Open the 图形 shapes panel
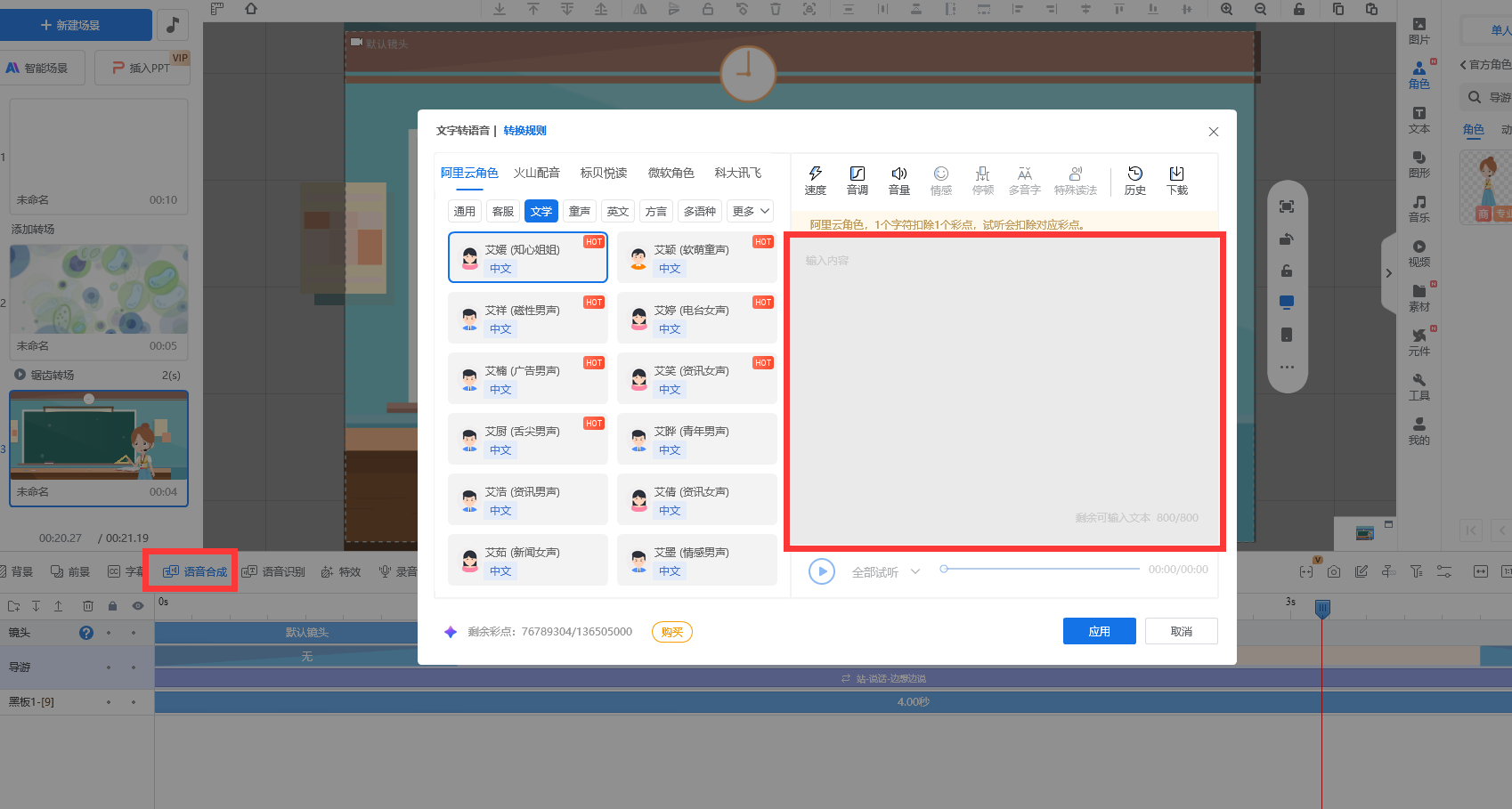This screenshot has height=809, width=1512. click(1419, 165)
